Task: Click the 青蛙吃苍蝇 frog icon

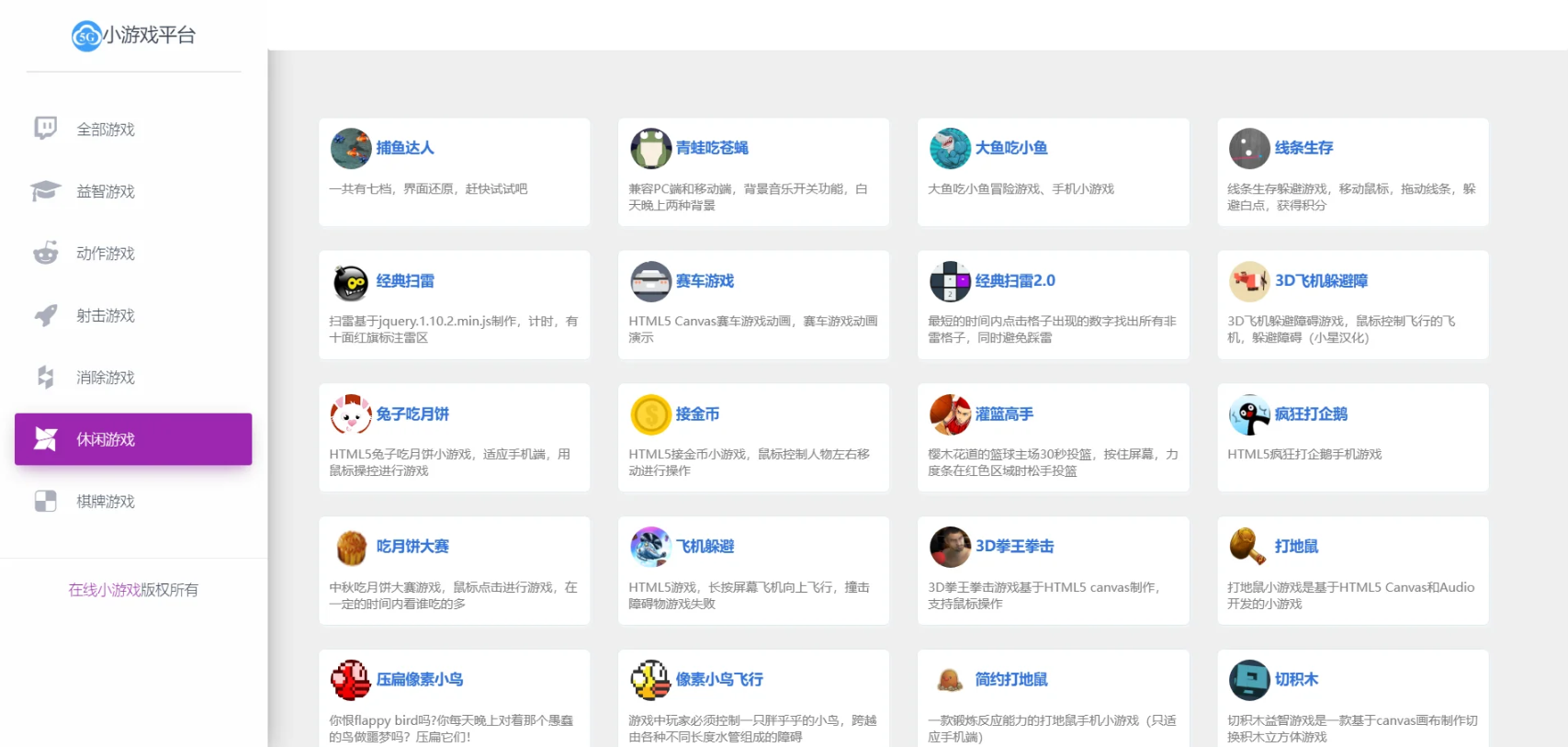Action: (x=650, y=149)
